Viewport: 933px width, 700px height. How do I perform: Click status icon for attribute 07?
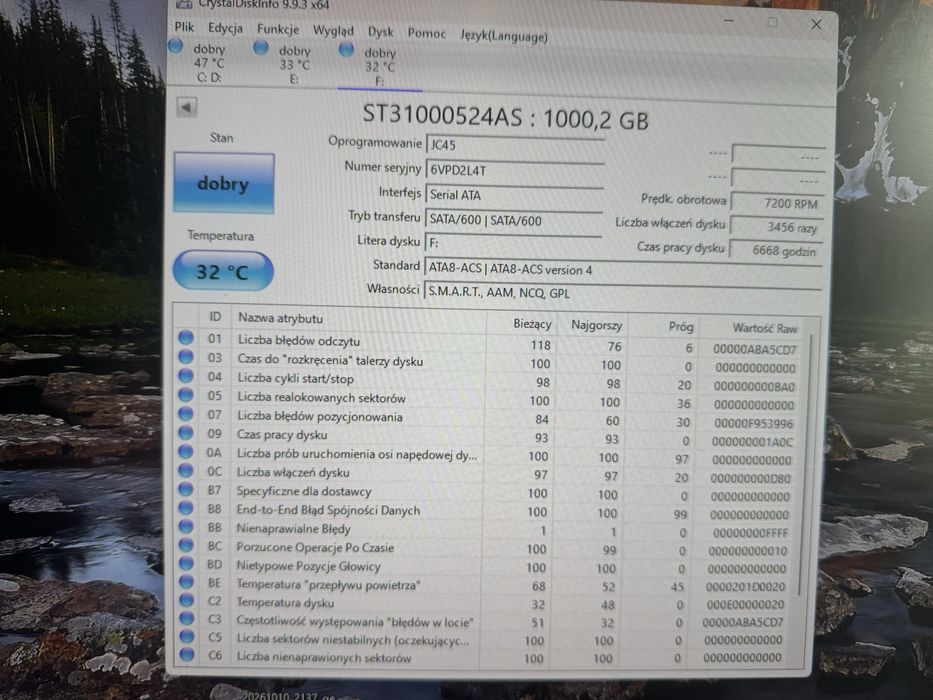coord(186,414)
